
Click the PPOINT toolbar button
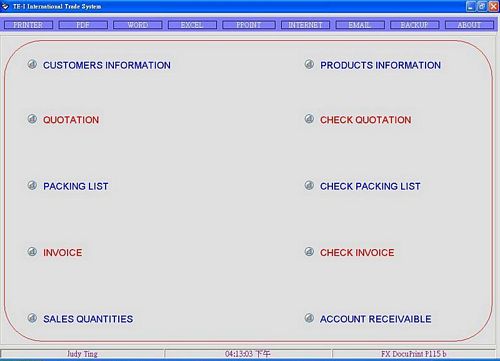pos(249,25)
